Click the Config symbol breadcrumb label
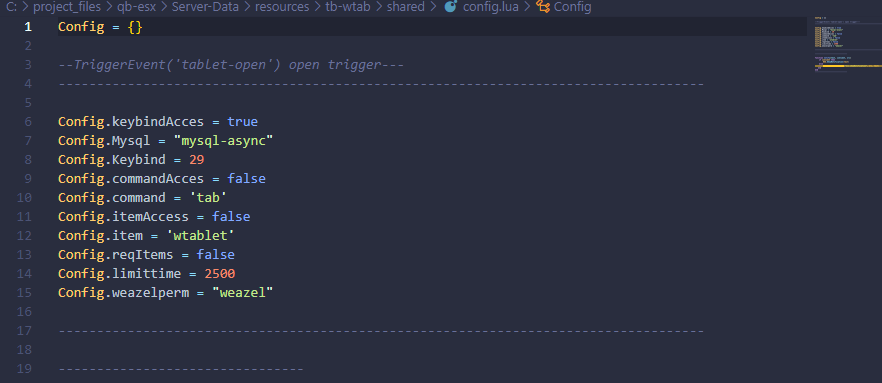Viewport: 882px width, 383px height. 573,7
